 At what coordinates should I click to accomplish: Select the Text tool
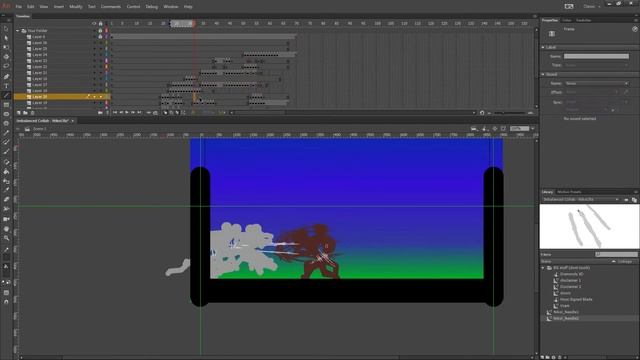(6, 86)
